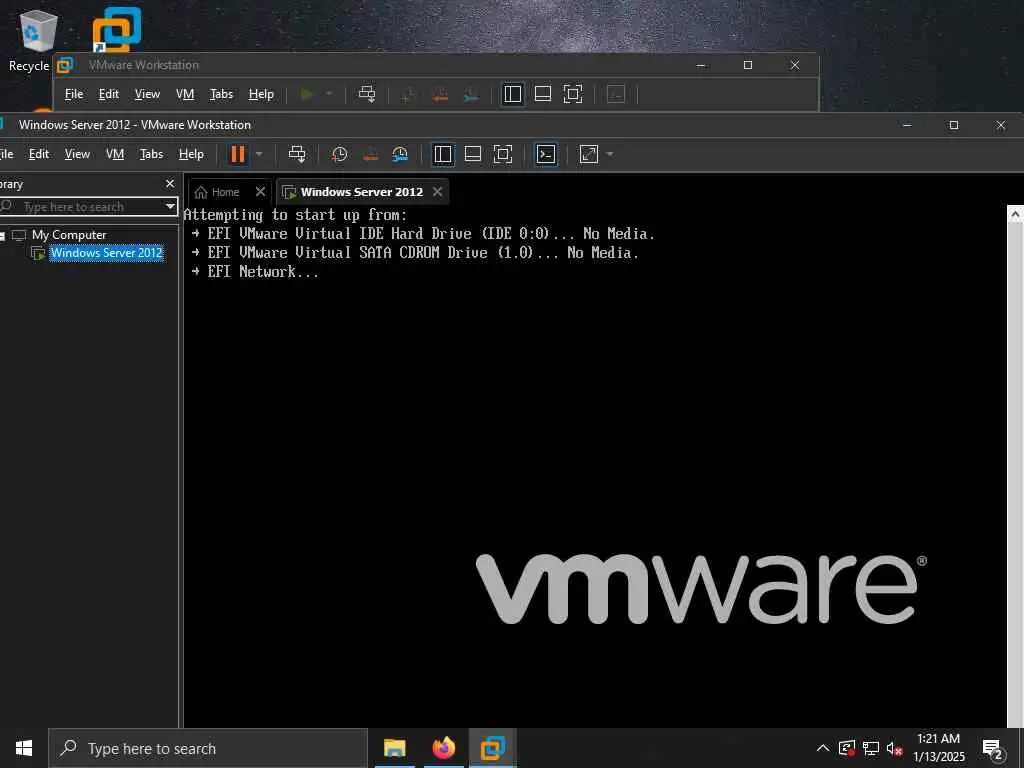This screenshot has width=1024, height=768.
Task: Show hidden system tray icons
Action: pos(823,748)
